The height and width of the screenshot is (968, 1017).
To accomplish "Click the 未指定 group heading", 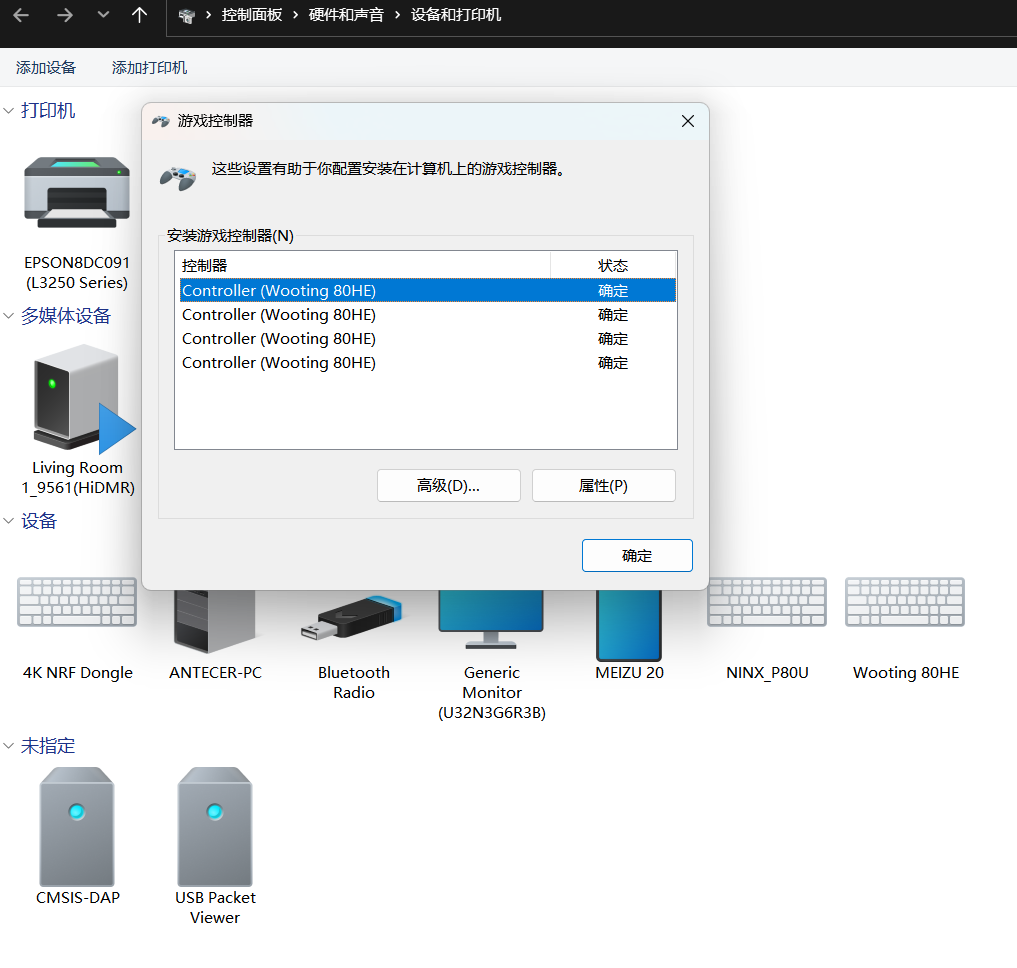I will pos(47,746).
